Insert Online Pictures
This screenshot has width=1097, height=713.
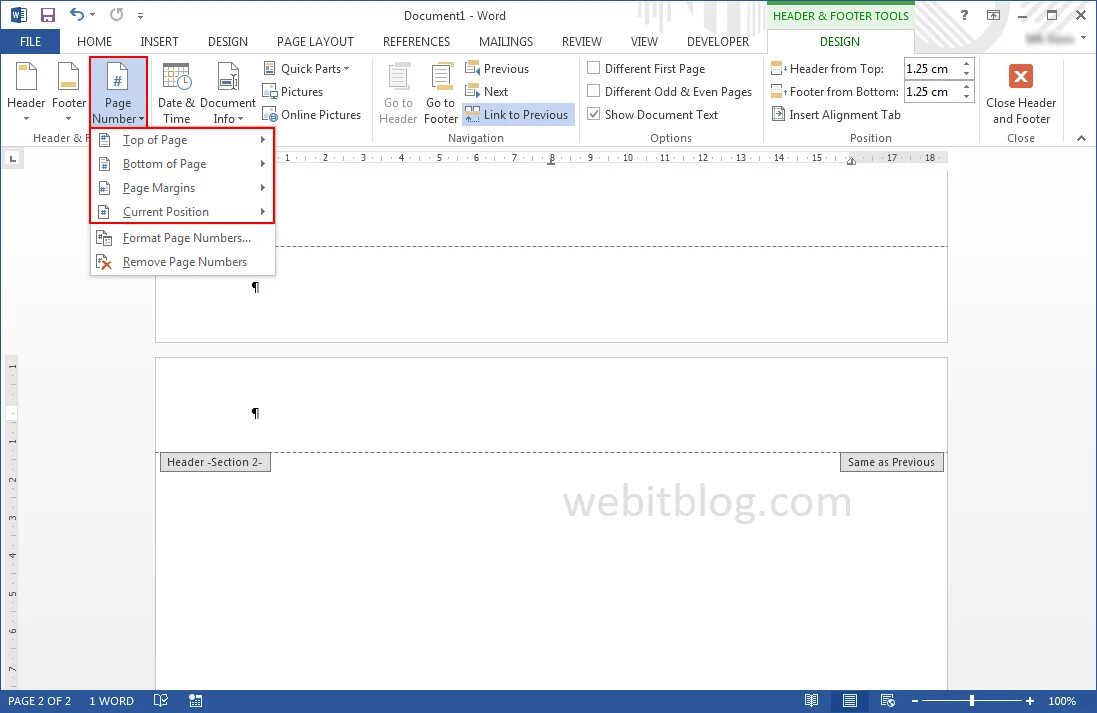coord(313,114)
